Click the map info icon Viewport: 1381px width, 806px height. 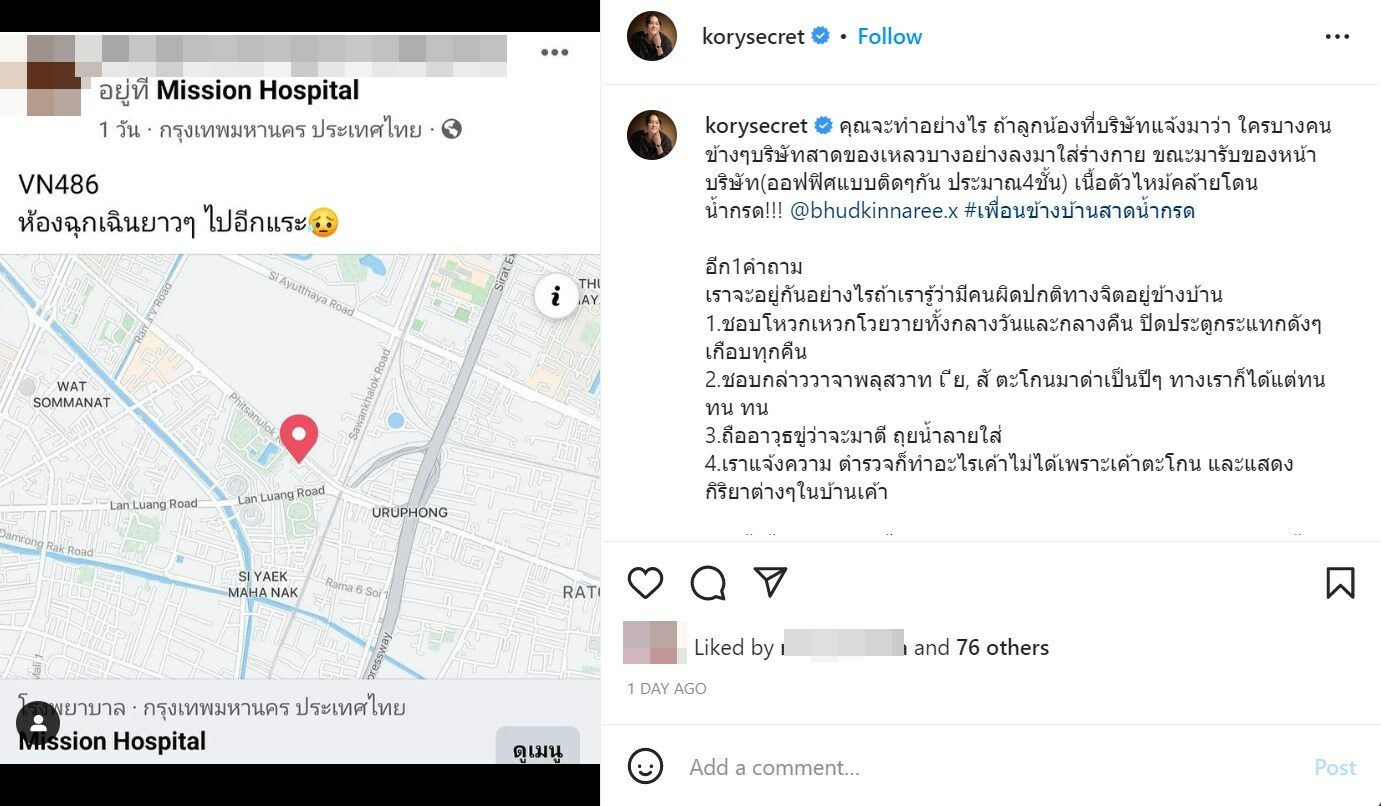point(556,296)
